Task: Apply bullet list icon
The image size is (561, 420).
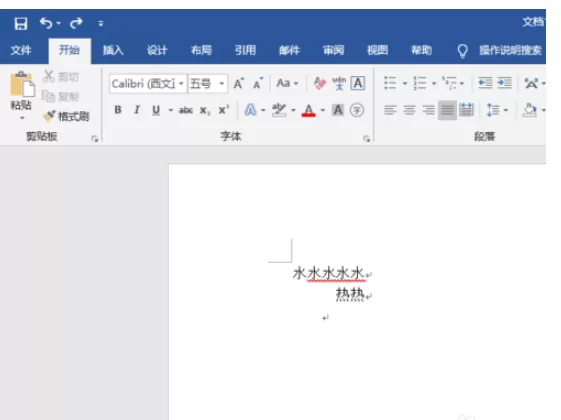Action: coord(390,83)
